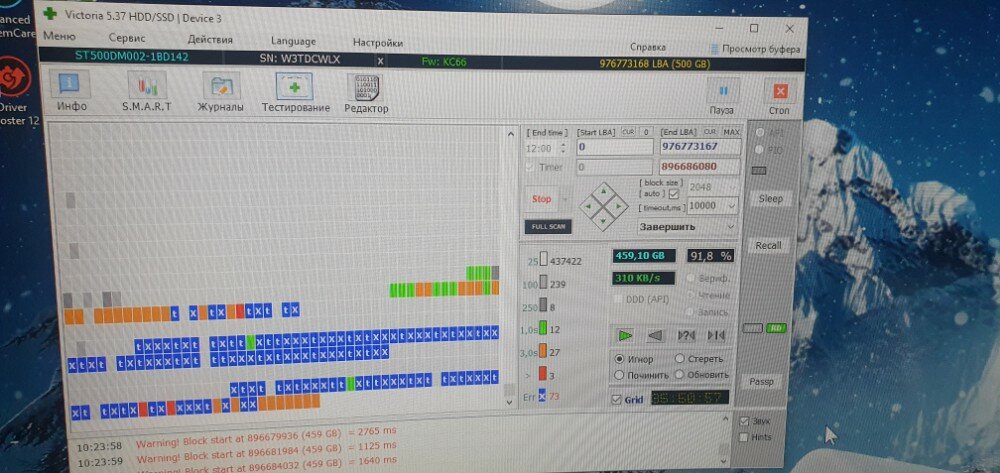The height and width of the screenshot is (473, 1000).
Task: Select the Игнор radio option
Action: [x=619, y=359]
